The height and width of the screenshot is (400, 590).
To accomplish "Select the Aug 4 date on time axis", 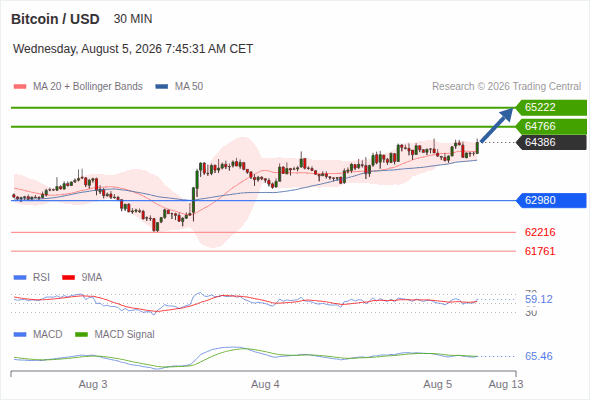I will pyautogui.click(x=265, y=384).
